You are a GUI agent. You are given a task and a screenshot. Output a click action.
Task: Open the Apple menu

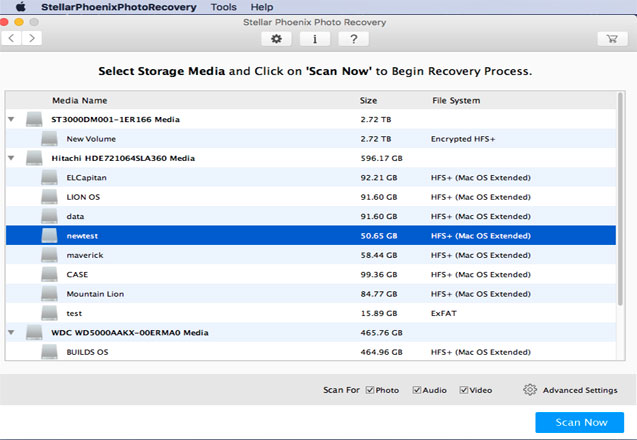(x=20, y=7)
